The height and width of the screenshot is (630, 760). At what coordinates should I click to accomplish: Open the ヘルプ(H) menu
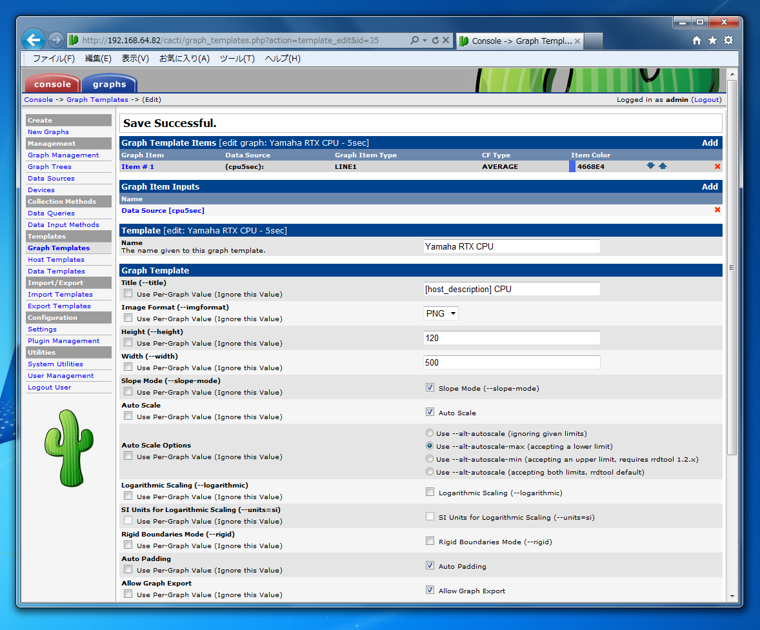tap(283, 59)
